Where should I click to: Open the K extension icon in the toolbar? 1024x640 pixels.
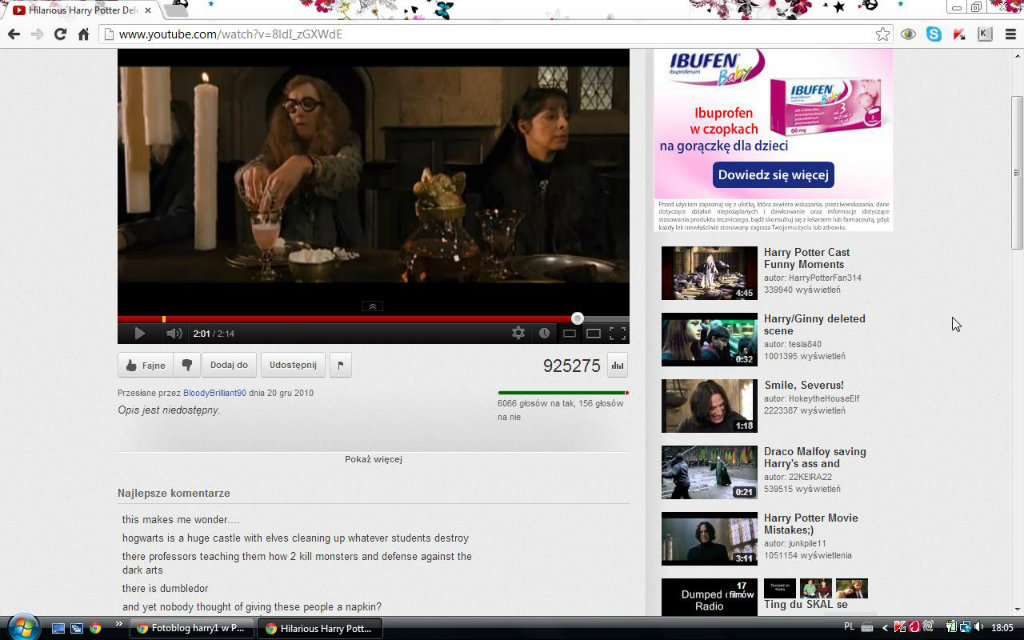pyautogui.click(x=984, y=34)
